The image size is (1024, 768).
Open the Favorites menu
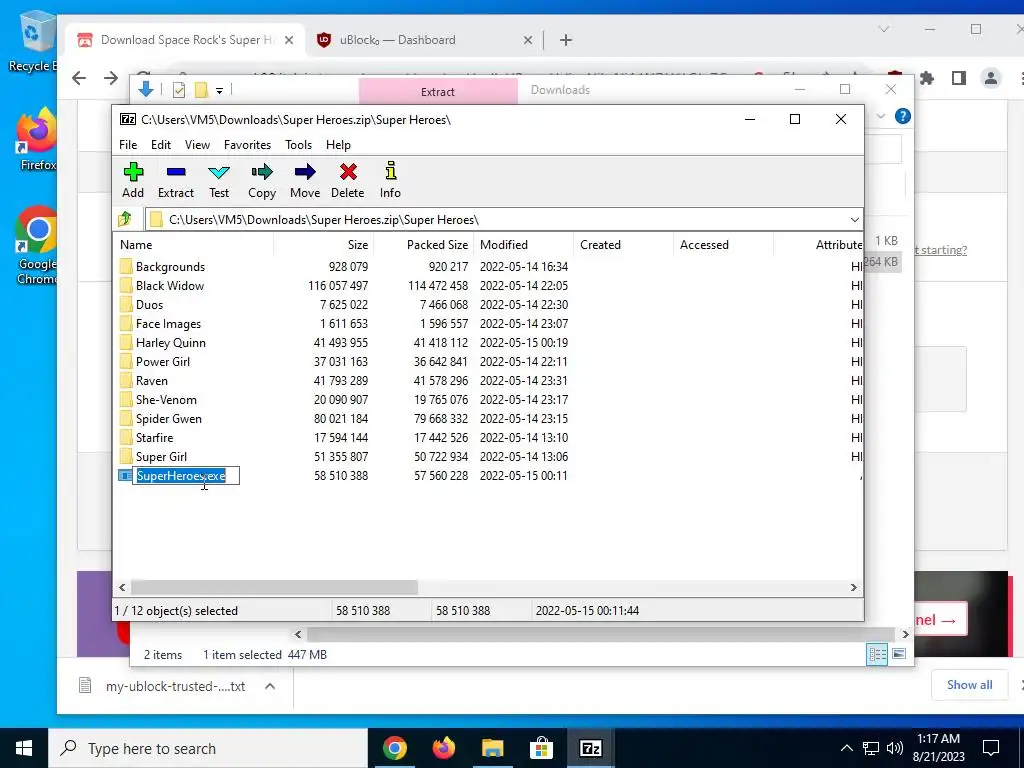pos(247,145)
